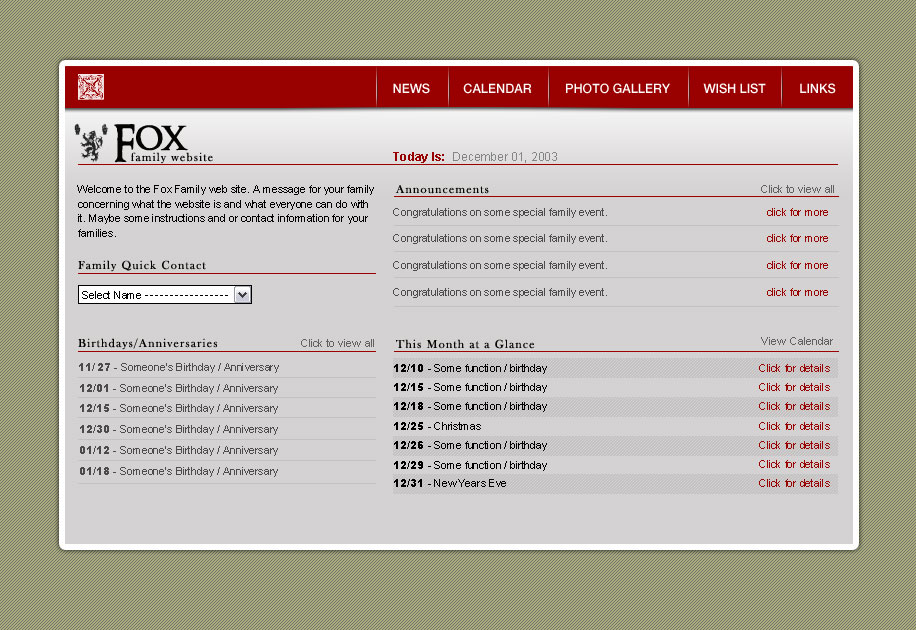The height and width of the screenshot is (630, 916).
Task: Click the Select Name contact field
Action: tap(155, 295)
